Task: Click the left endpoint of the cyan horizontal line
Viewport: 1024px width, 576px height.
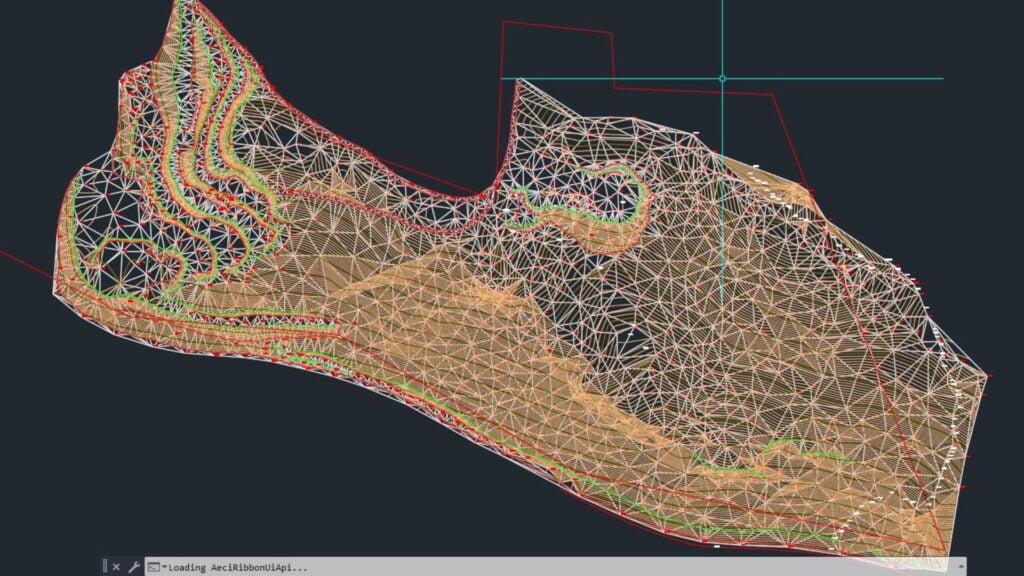Action: [x=503, y=78]
